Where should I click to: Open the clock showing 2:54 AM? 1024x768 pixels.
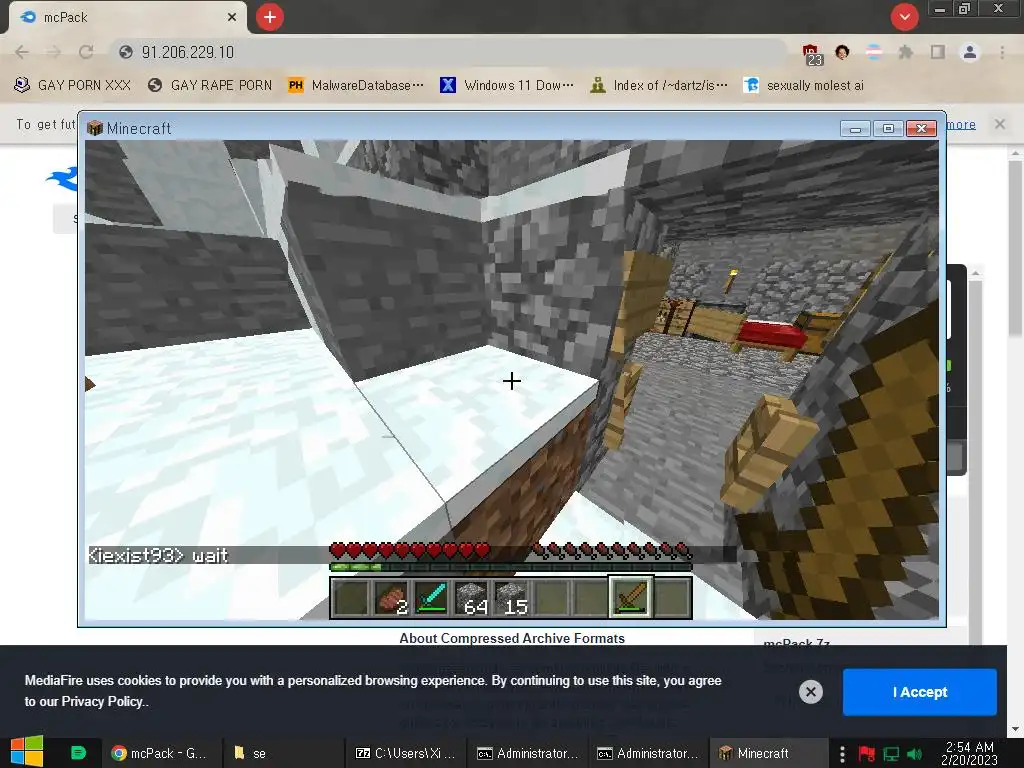(969, 753)
